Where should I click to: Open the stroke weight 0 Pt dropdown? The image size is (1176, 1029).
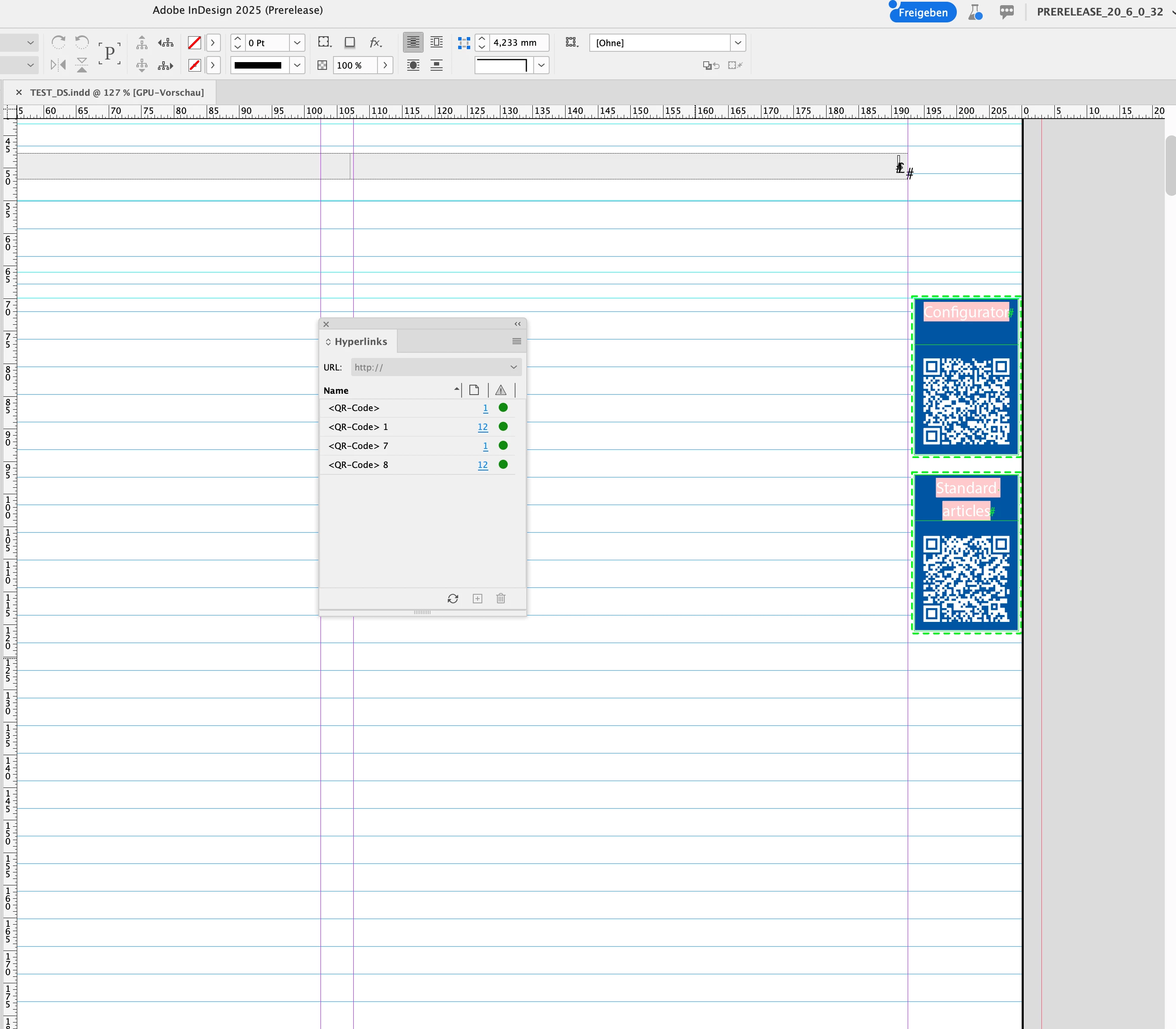tap(297, 43)
